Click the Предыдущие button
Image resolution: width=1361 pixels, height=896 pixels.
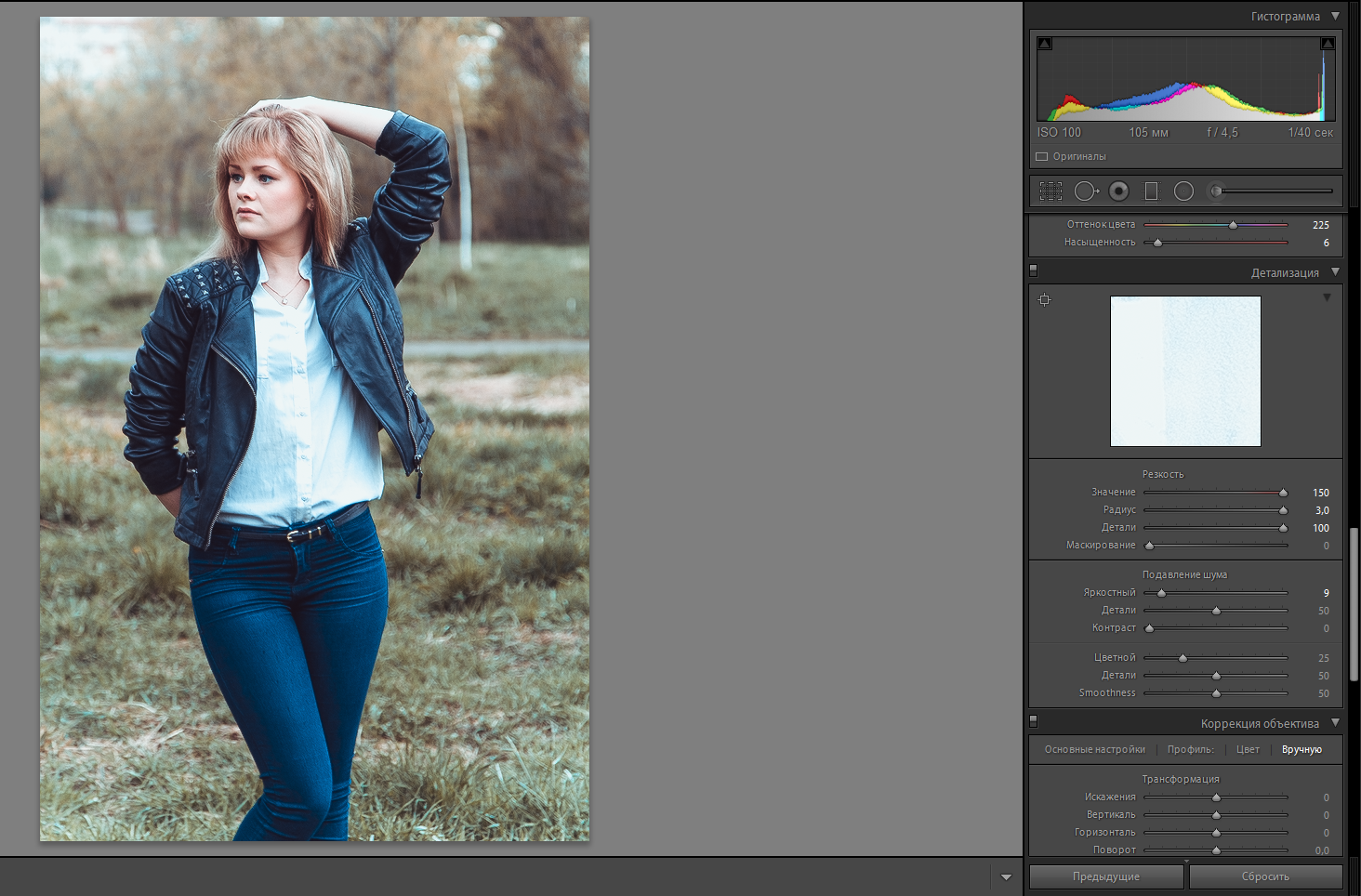point(1106,876)
